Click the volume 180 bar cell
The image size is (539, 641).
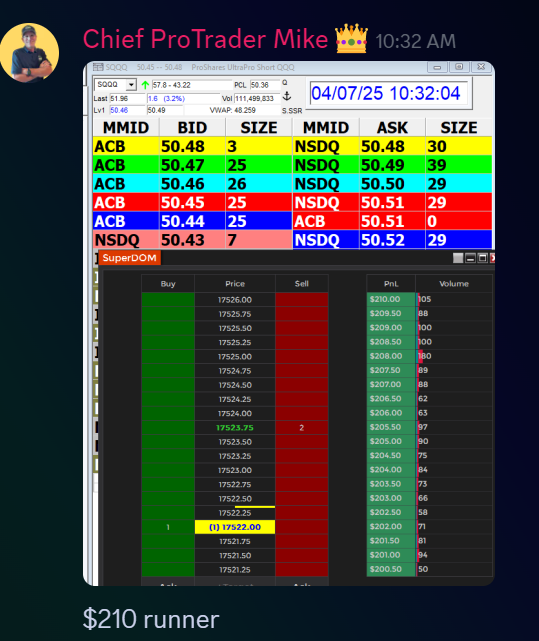454,356
